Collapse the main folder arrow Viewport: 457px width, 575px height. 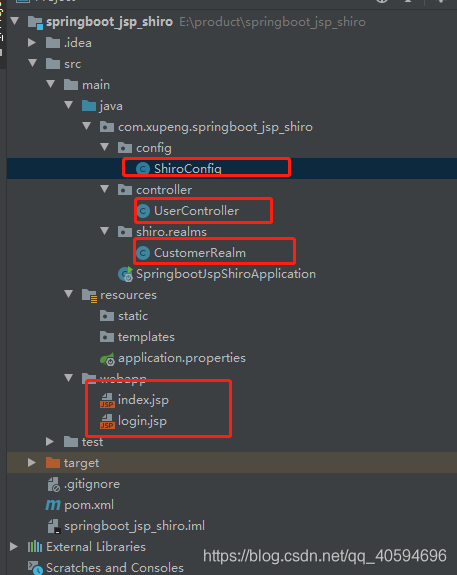51,84
